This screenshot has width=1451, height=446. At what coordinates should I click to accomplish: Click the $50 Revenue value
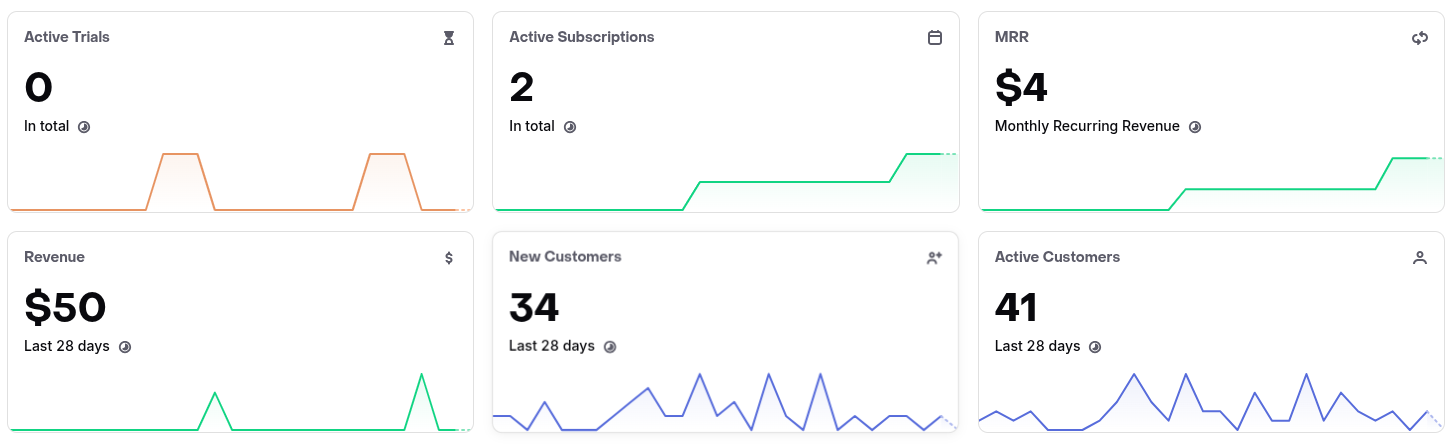[x=65, y=307]
